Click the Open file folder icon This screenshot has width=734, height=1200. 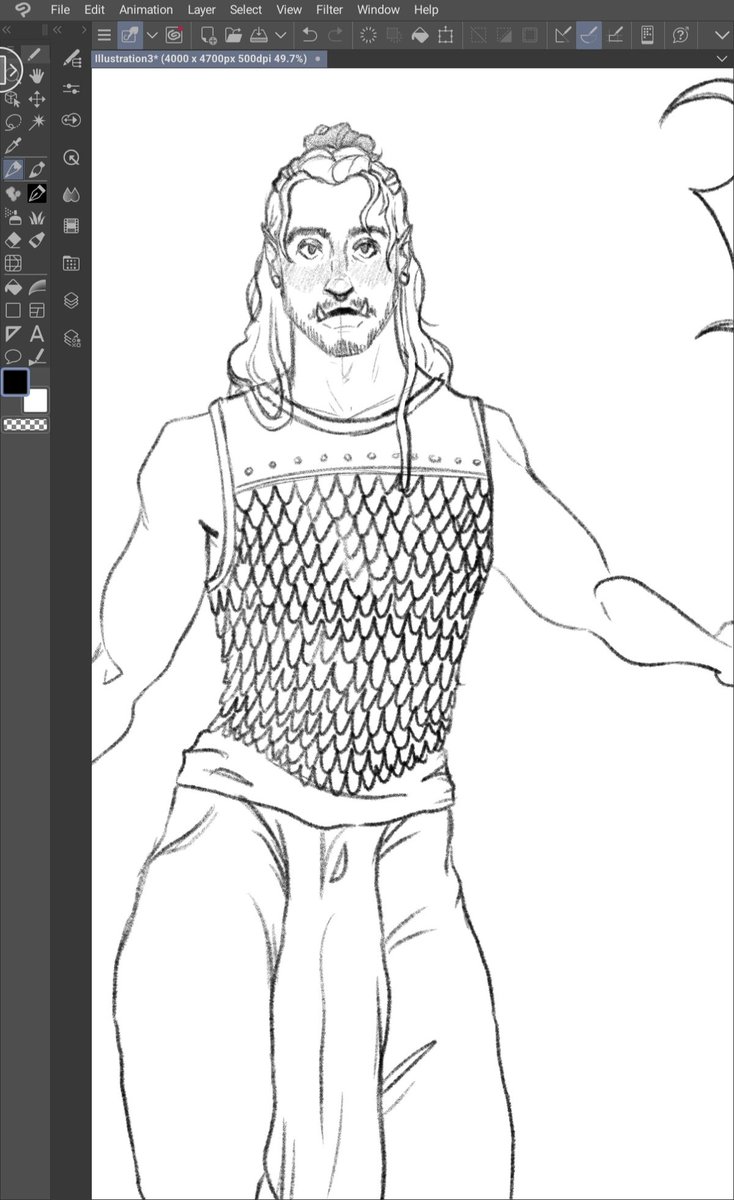(233, 35)
